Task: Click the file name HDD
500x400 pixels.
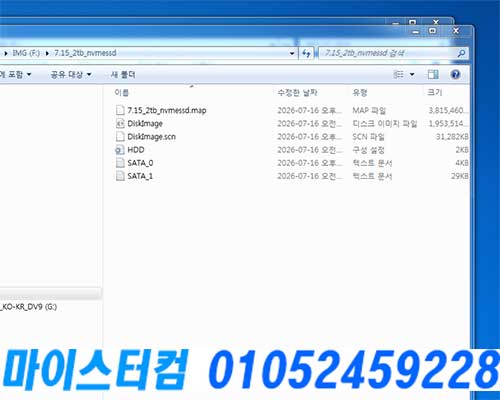Action: (x=136, y=150)
